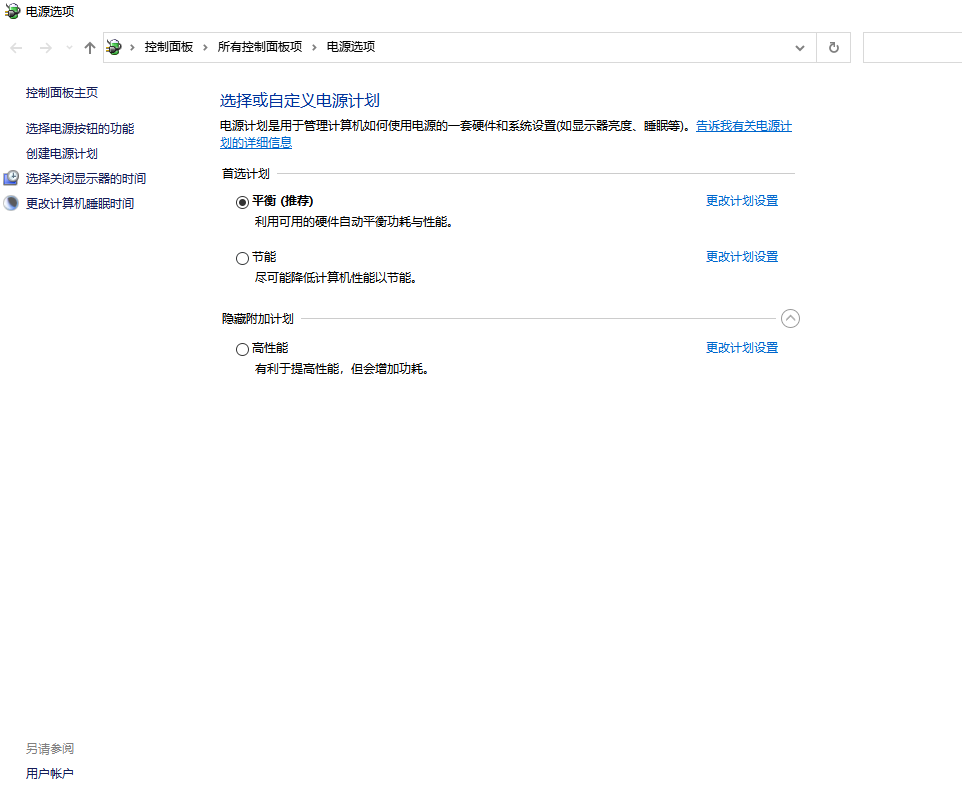Viewport: 962px width, 799px height.
Task: Click the up-one-level arrow icon
Action: coord(90,48)
